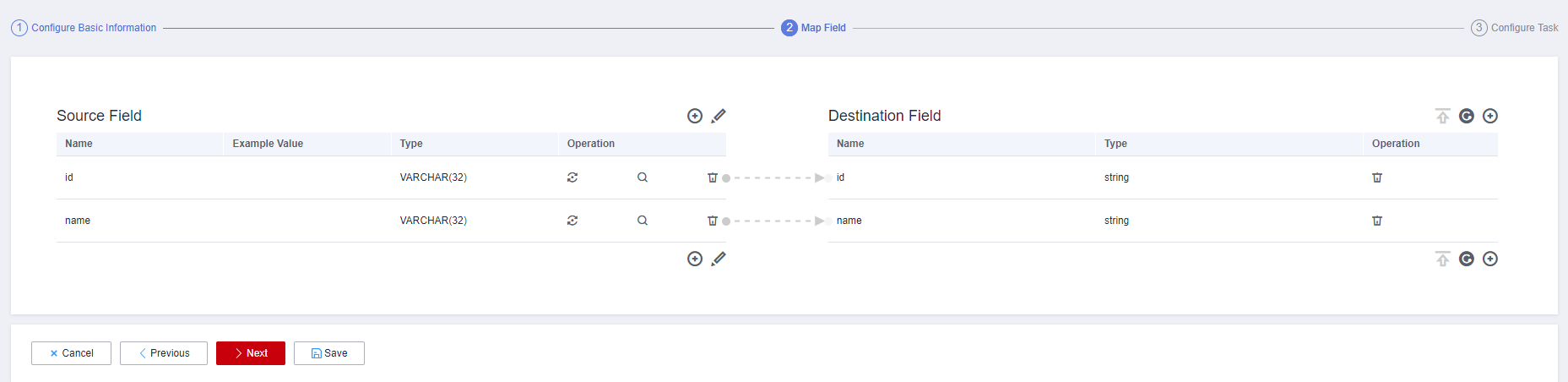Click refresh icon above Destination Field table
The width and height of the screenshot is (1568, 382).
(x=1467, y=116)
